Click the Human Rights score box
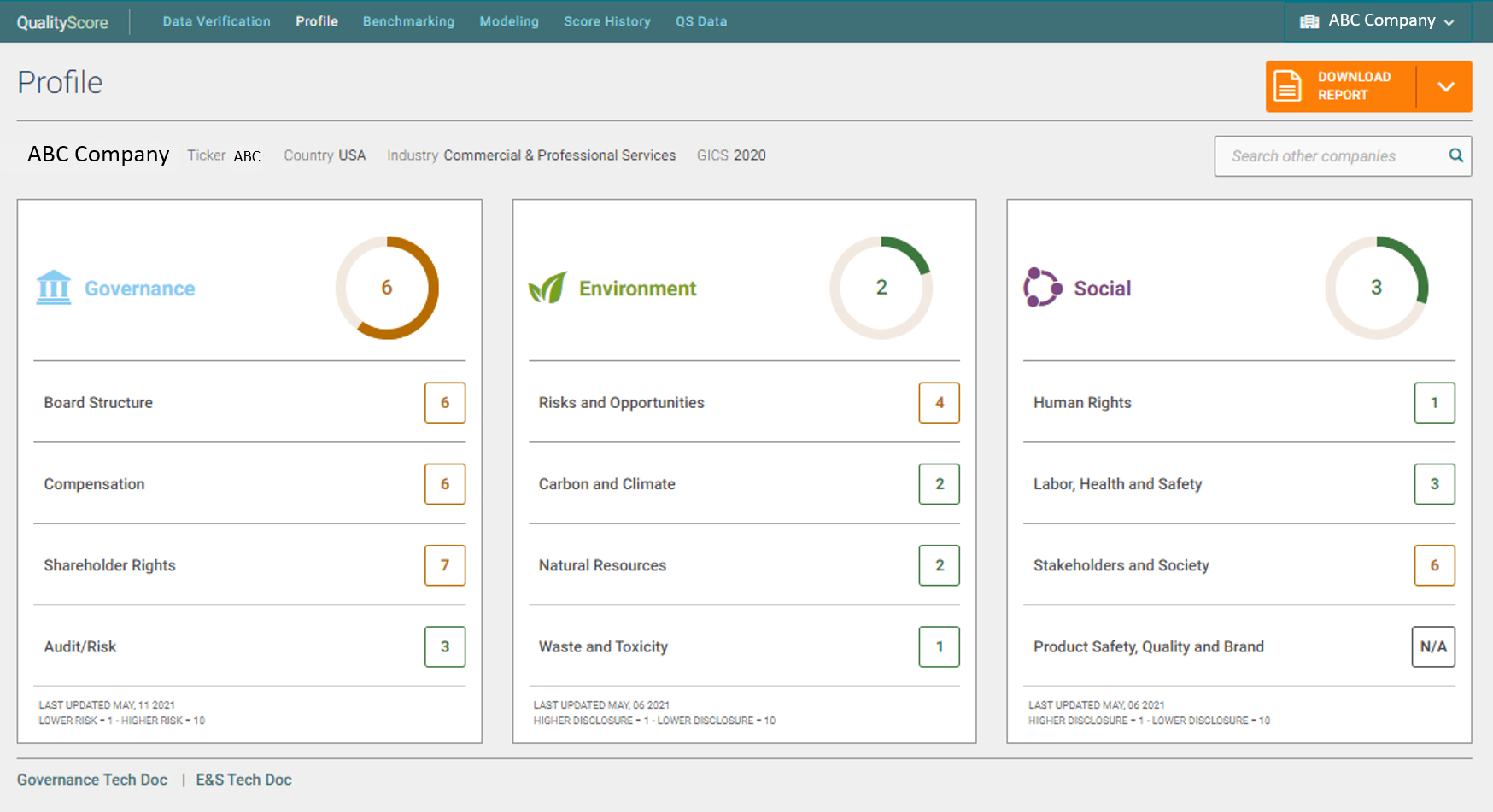Viewport: 1493px width, 812px height. click(1435, 403)
